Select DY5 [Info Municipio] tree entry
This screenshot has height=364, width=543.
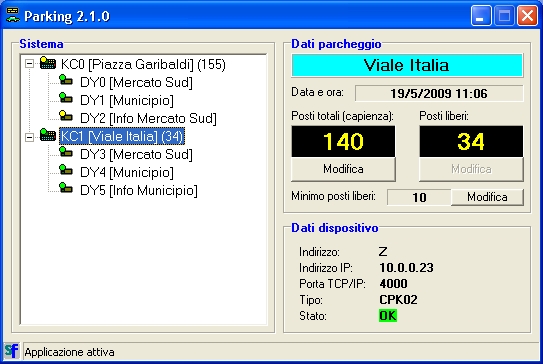(139, 190)
